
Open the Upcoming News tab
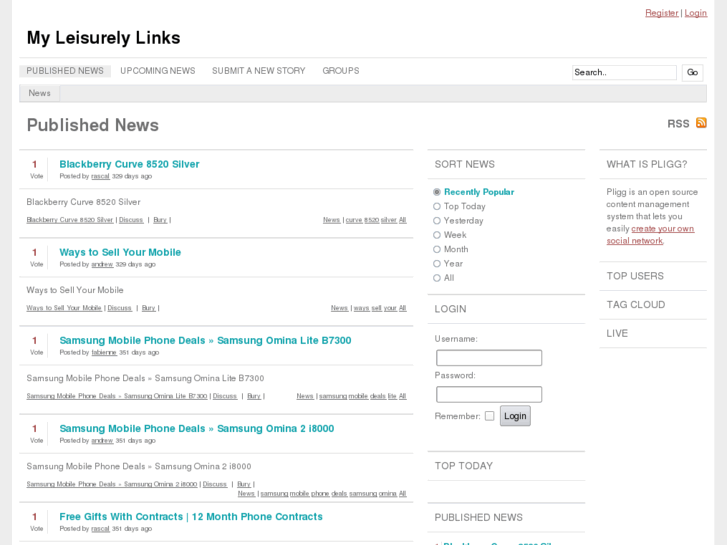pyautogui.click(x=158, y=71)
